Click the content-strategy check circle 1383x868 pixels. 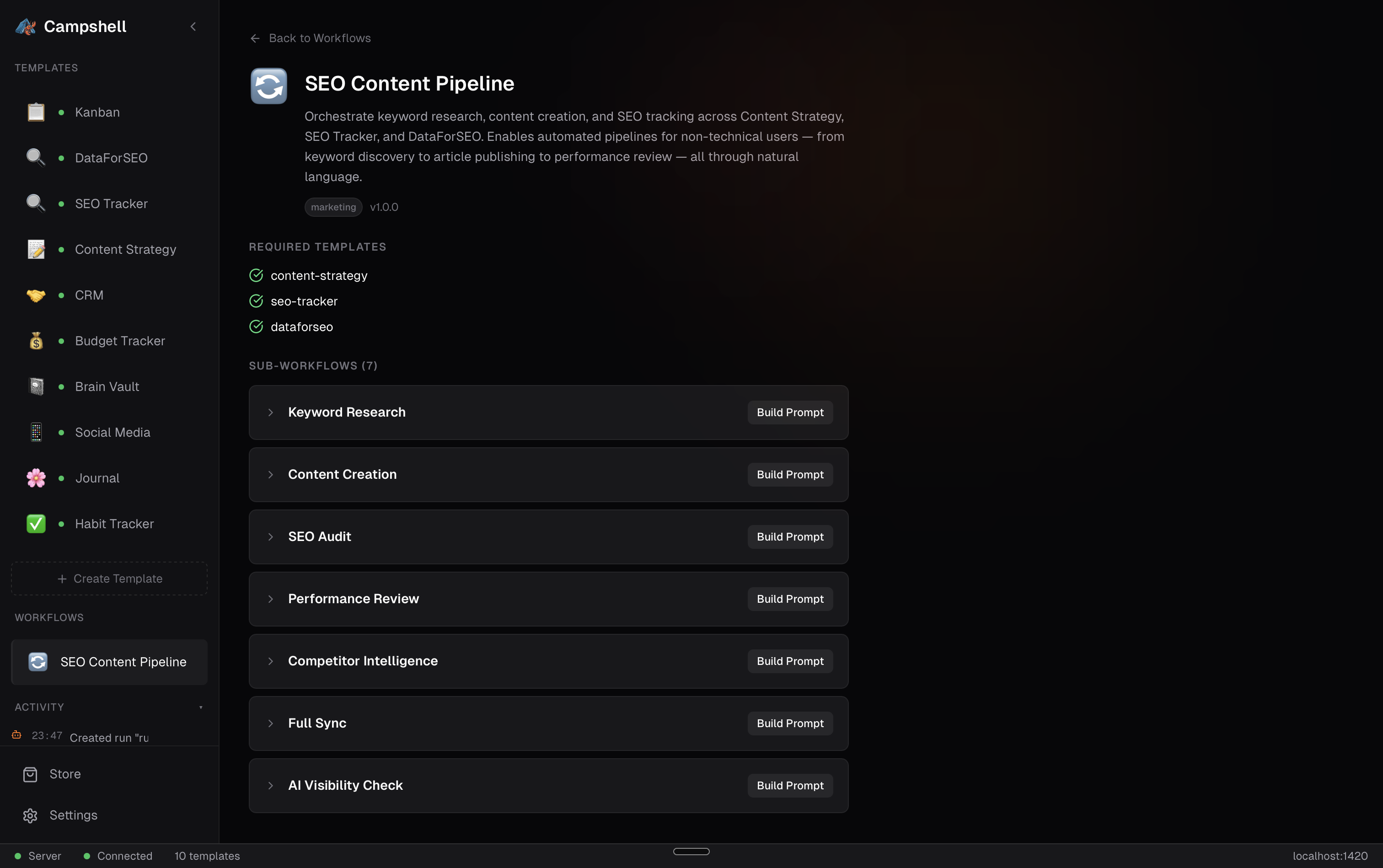pos(256,276)
